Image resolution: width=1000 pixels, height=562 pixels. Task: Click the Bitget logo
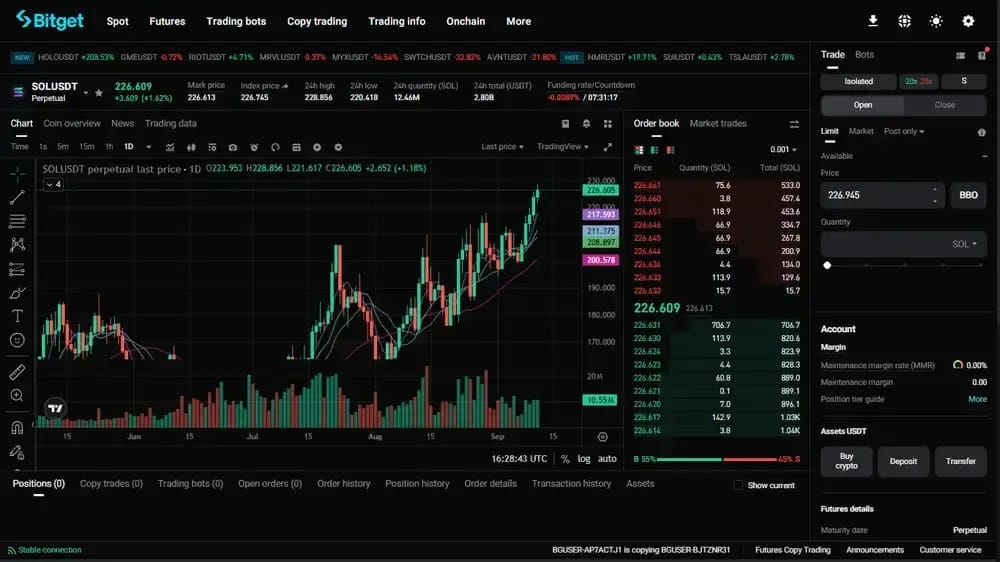pos(50,20)
